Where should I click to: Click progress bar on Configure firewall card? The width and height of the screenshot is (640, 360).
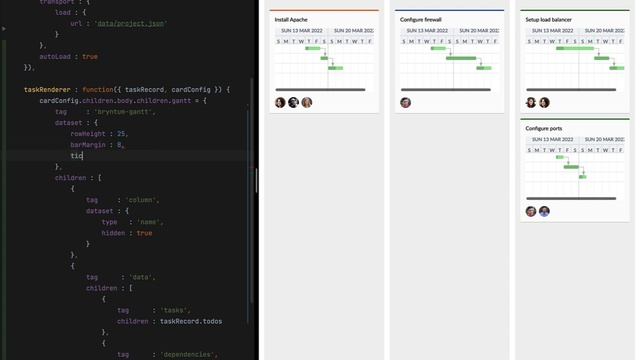point(446,89)
